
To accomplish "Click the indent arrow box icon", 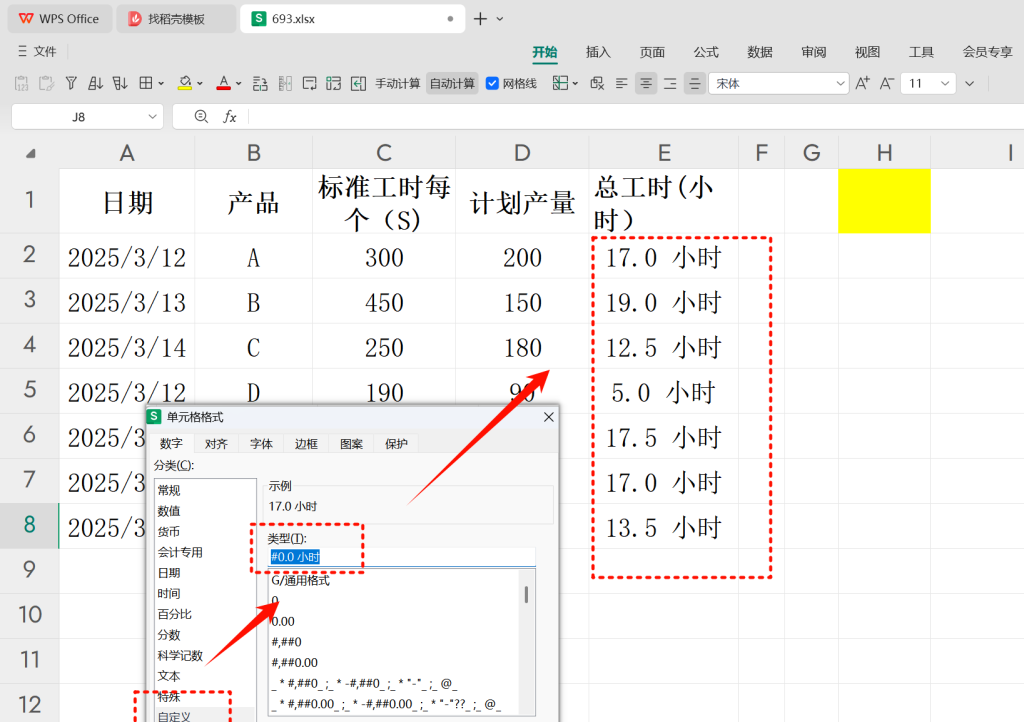I will tap(358, 84).
